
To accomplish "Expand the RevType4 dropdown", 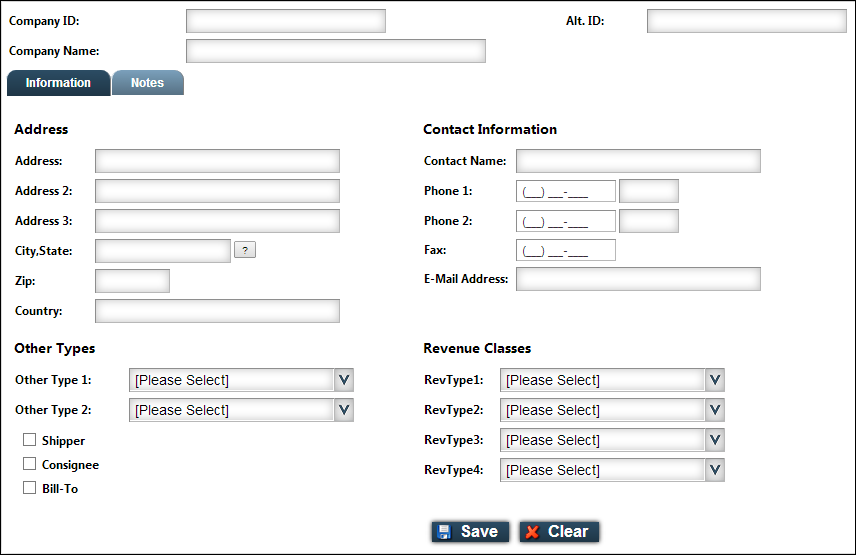I will click(714, 470).
